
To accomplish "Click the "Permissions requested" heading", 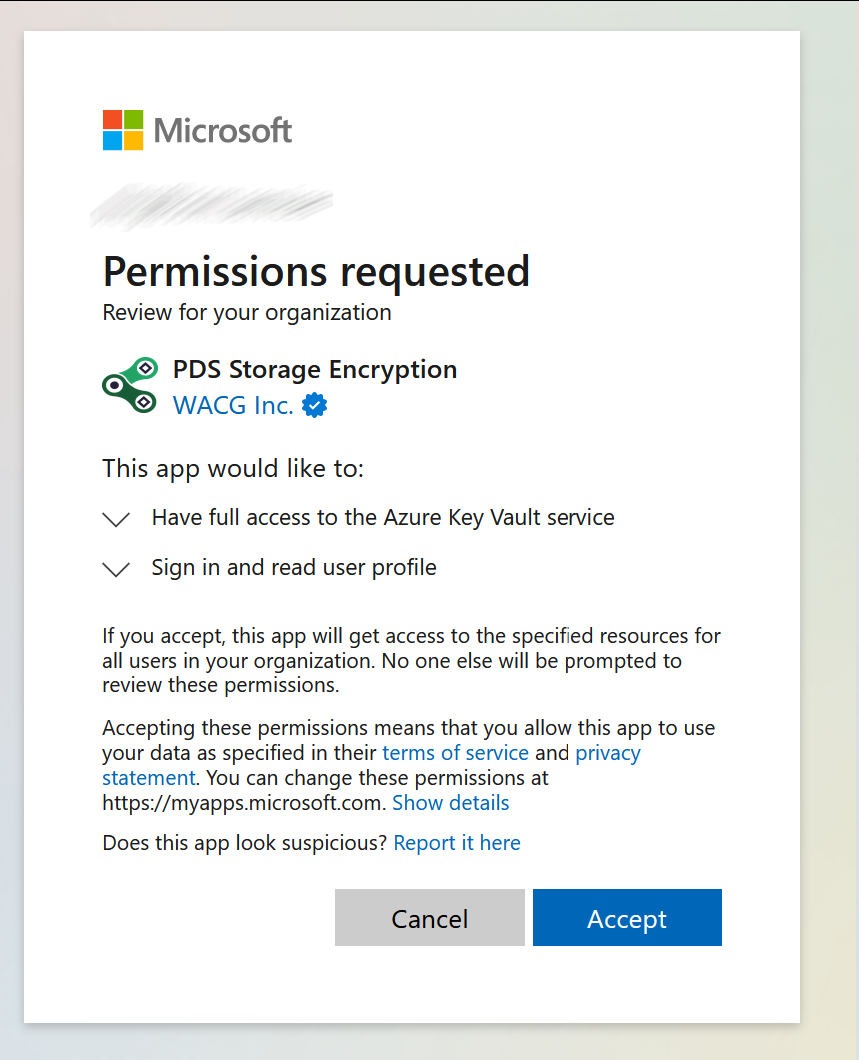I will 316,271.
